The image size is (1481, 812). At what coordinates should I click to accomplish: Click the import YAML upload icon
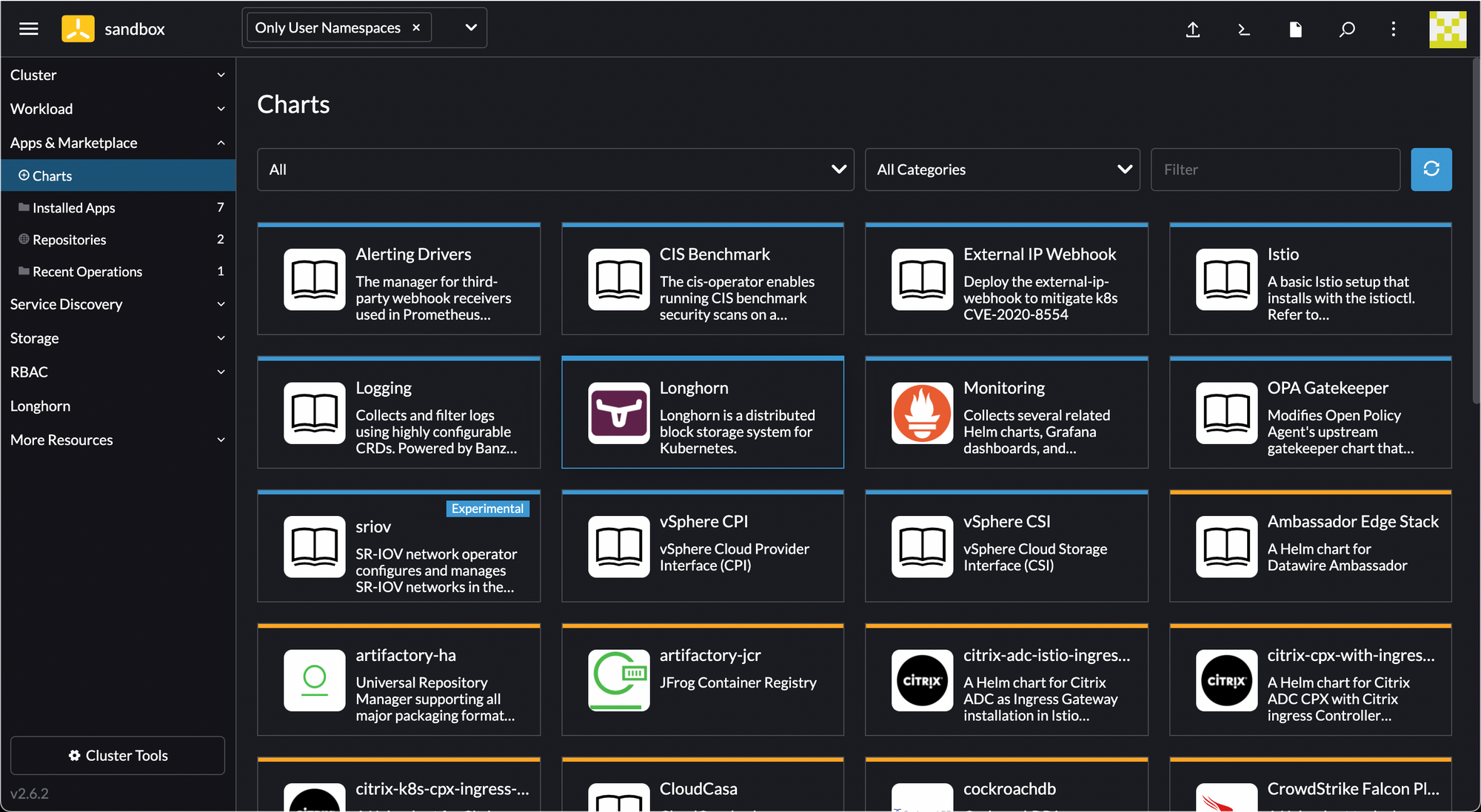(1192, 30)
